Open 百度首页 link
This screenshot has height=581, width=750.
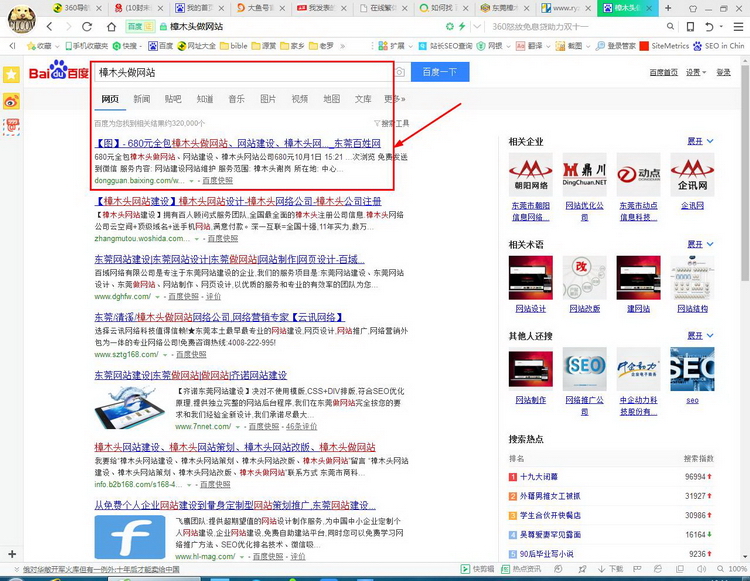663,72
